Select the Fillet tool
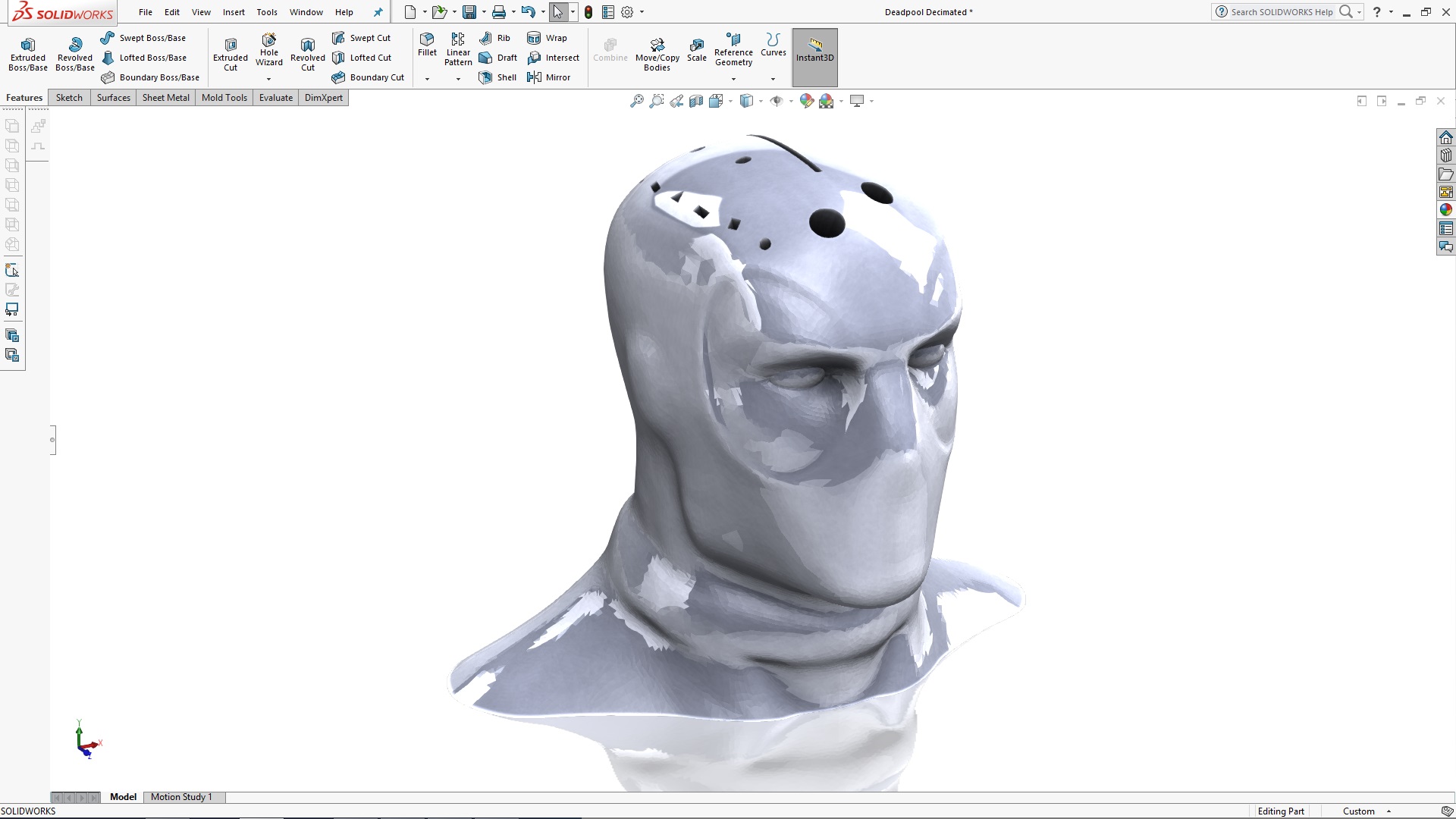 pos(427,47)
